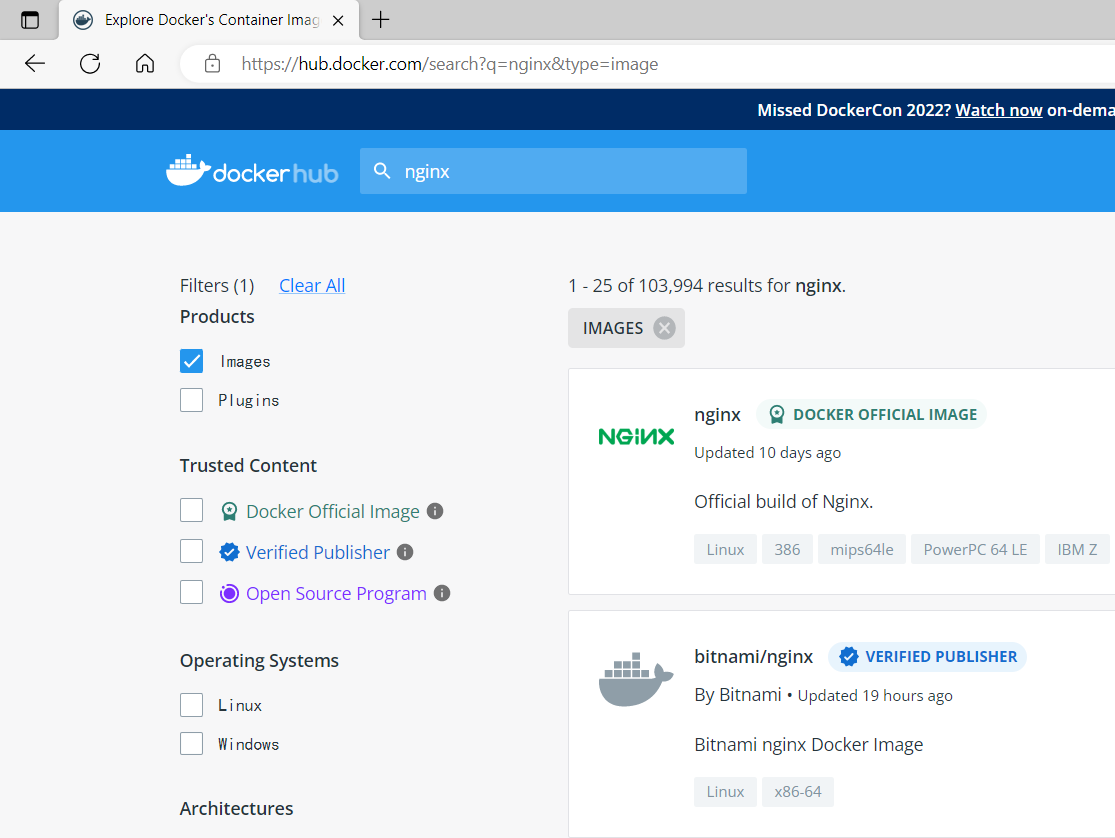Click the Images filter label
The image size is (1115, 838).
point(245,361)
